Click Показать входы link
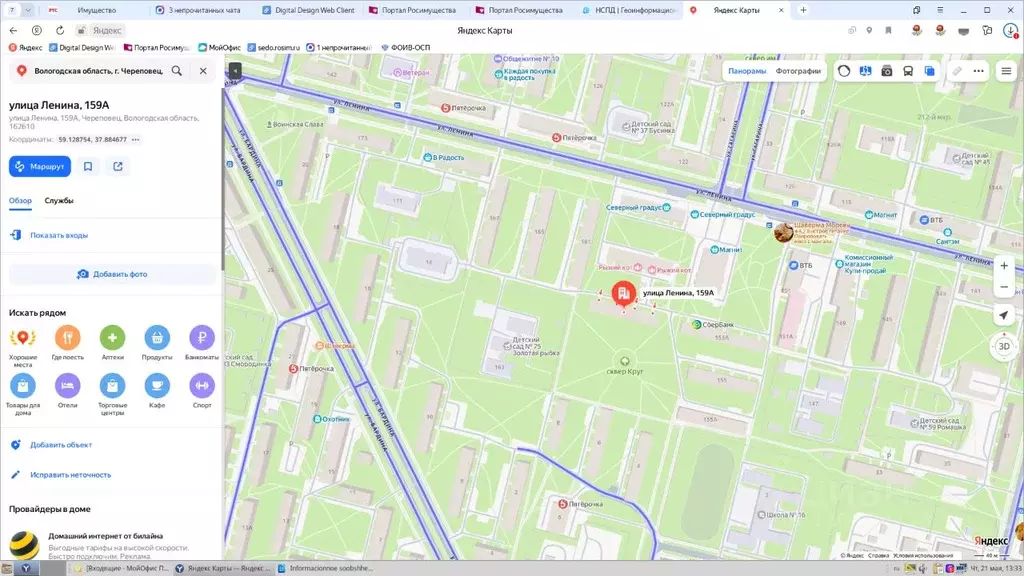Screen dimensions: 1024x576 [x=59, y=235]
